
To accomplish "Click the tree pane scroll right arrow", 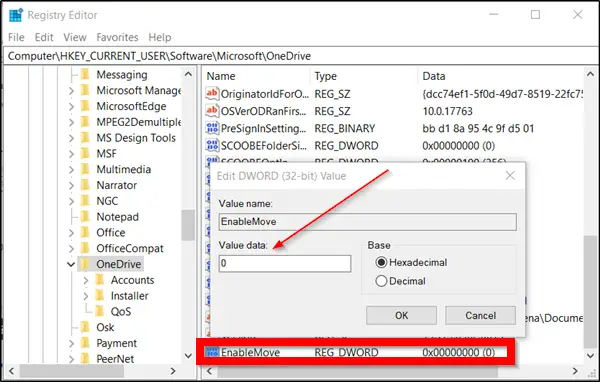I will (x=173, y=371).
